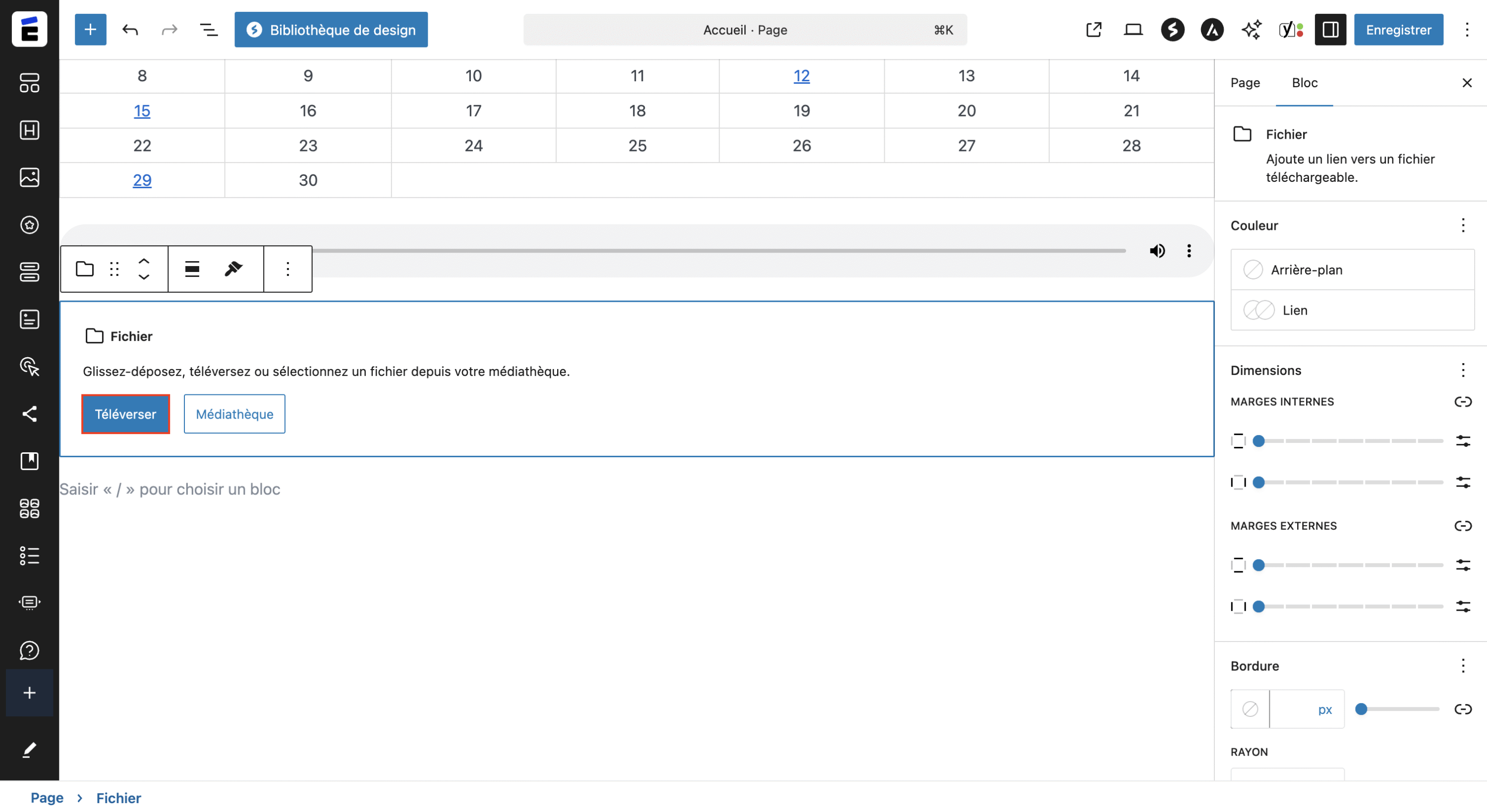Viewport: 1487px width, 812px height.
Task: Click the Yoast SEO icon
Action: (1290, 29)
